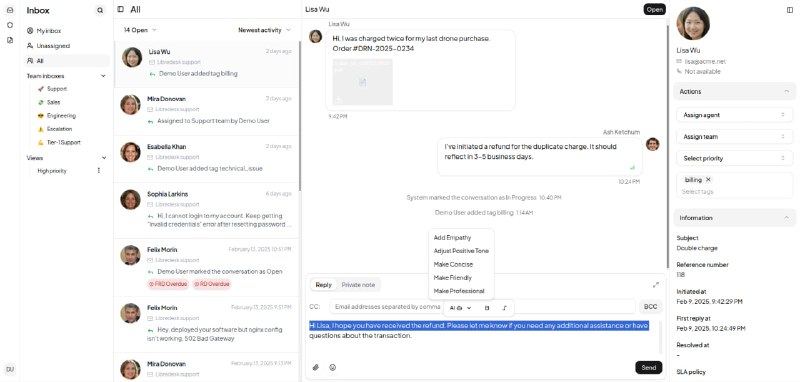800x382 pixels.
Task: Open the 14 Open status filter dropdown
Action: point(140,30)
